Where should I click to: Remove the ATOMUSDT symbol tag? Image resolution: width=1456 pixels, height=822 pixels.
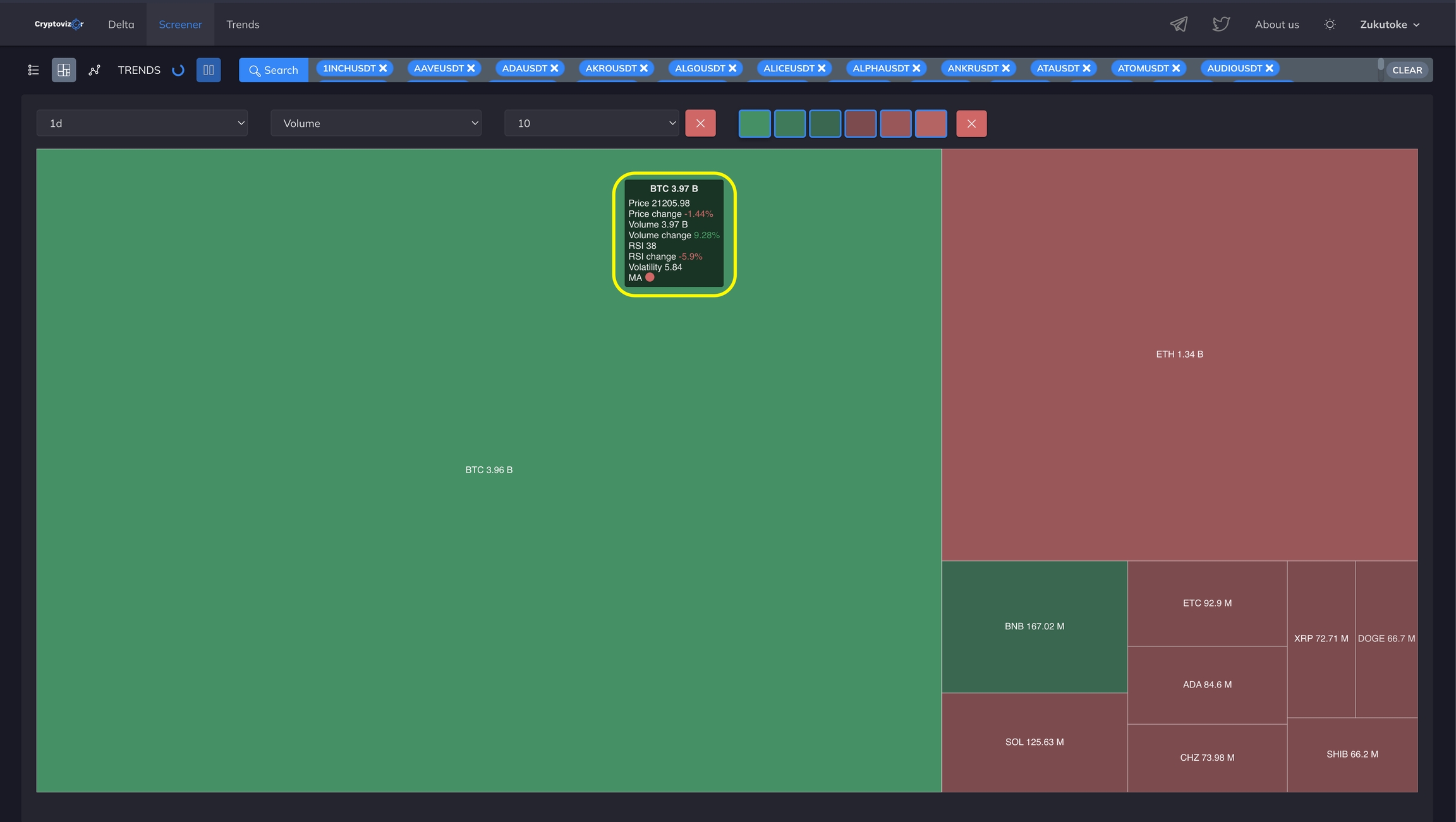click(1176, 68)
